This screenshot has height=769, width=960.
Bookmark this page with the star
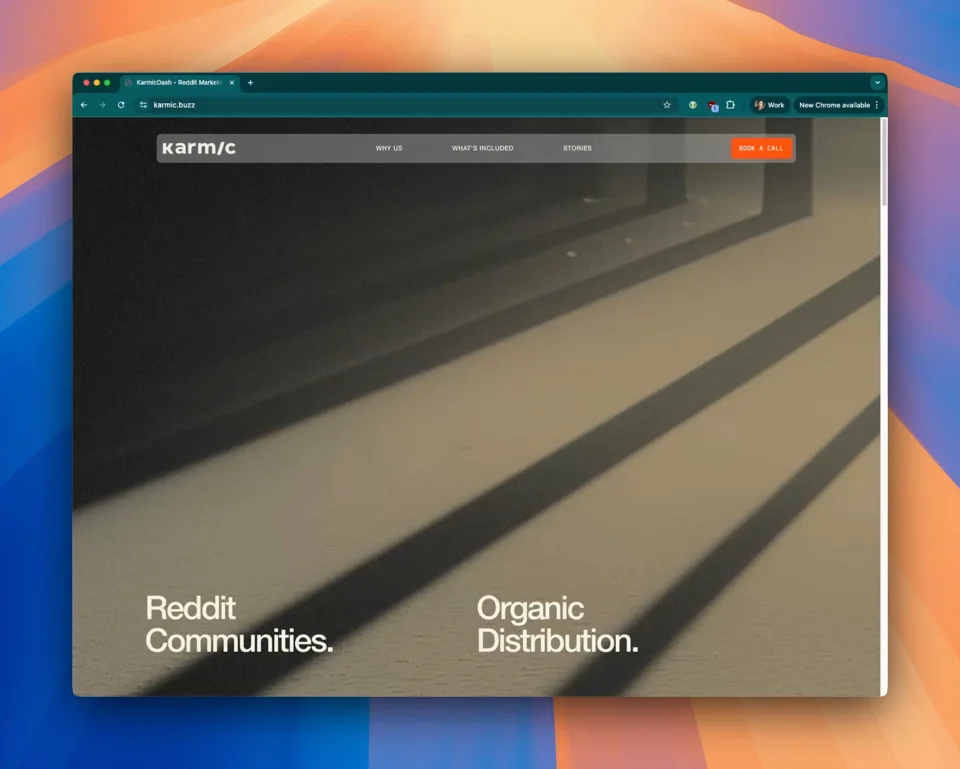667,105
